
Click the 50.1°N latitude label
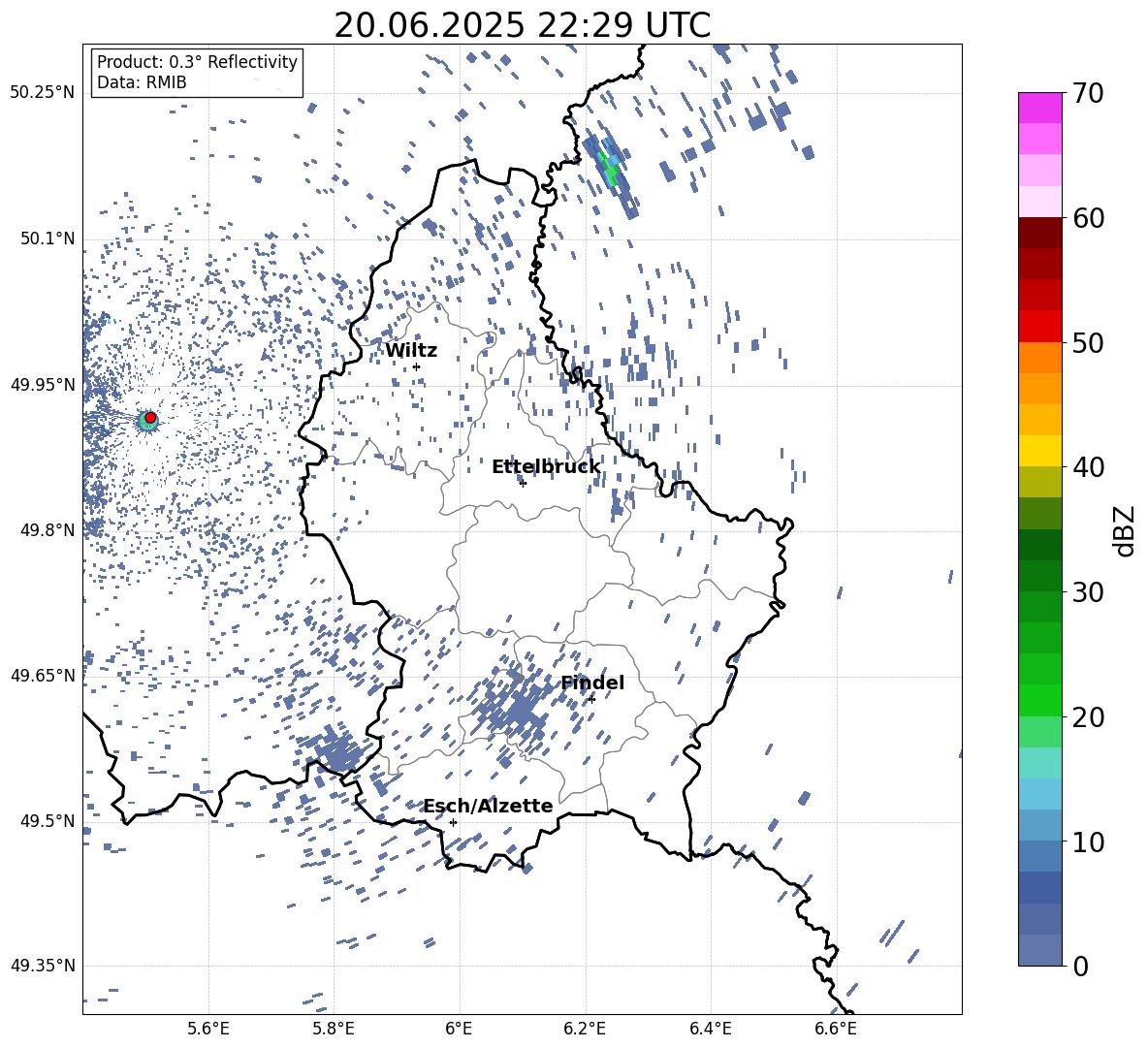point(47,238)
